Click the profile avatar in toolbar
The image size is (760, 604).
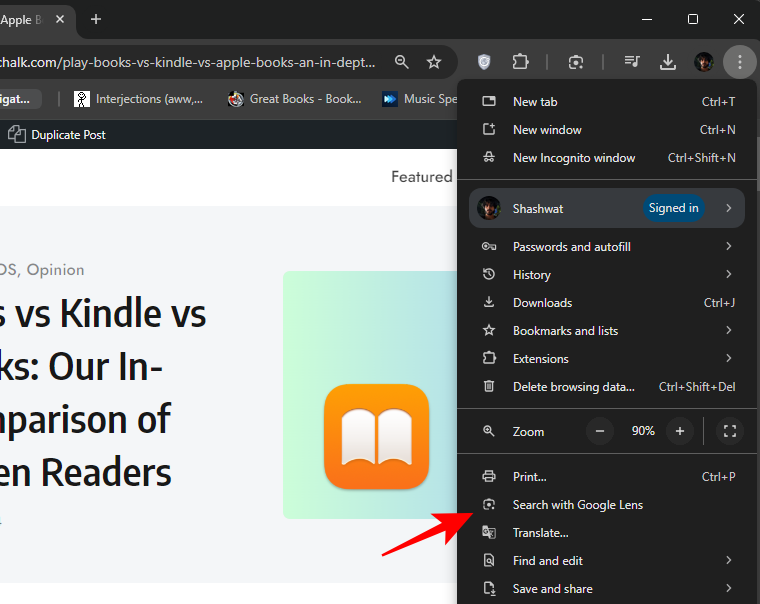click(x=704, y=62)
